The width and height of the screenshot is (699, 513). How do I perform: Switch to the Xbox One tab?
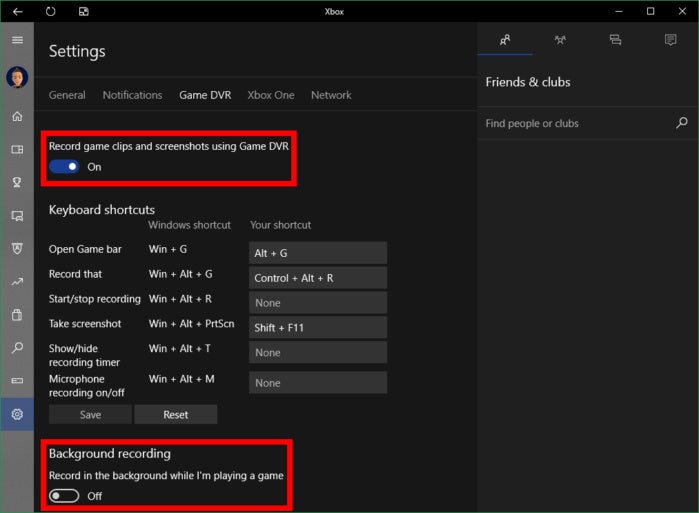pyautogui.click(x=271, y=95)
